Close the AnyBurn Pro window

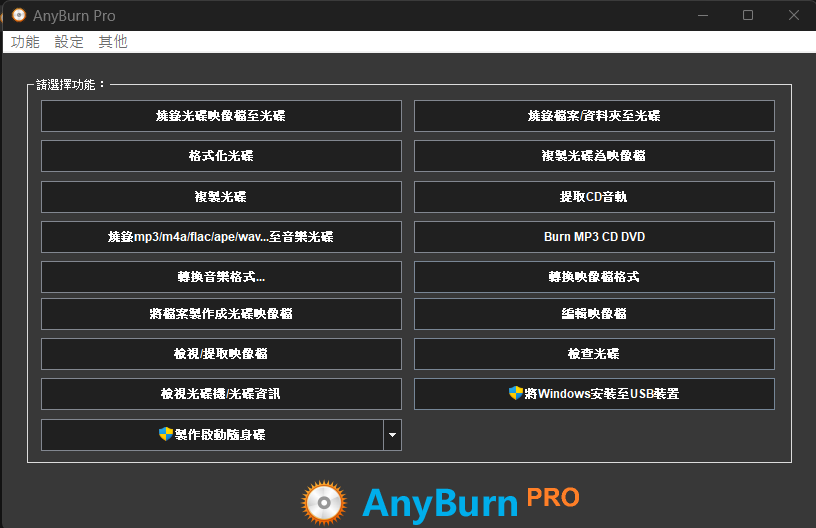[x=794, y=16]
